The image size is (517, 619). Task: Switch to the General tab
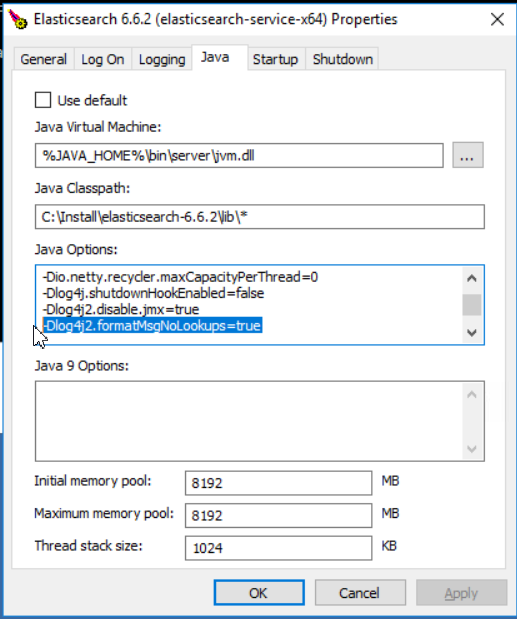point(43,59)
